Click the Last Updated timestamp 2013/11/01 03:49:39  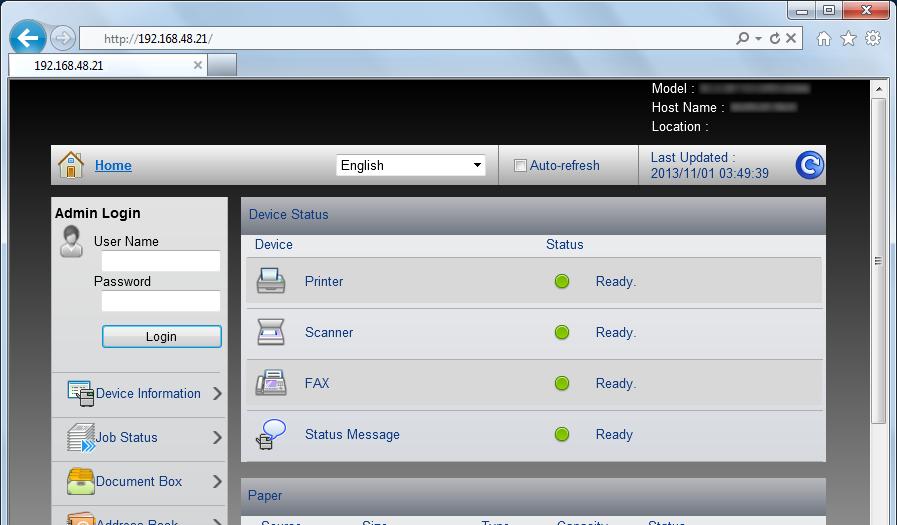point(709,173)
